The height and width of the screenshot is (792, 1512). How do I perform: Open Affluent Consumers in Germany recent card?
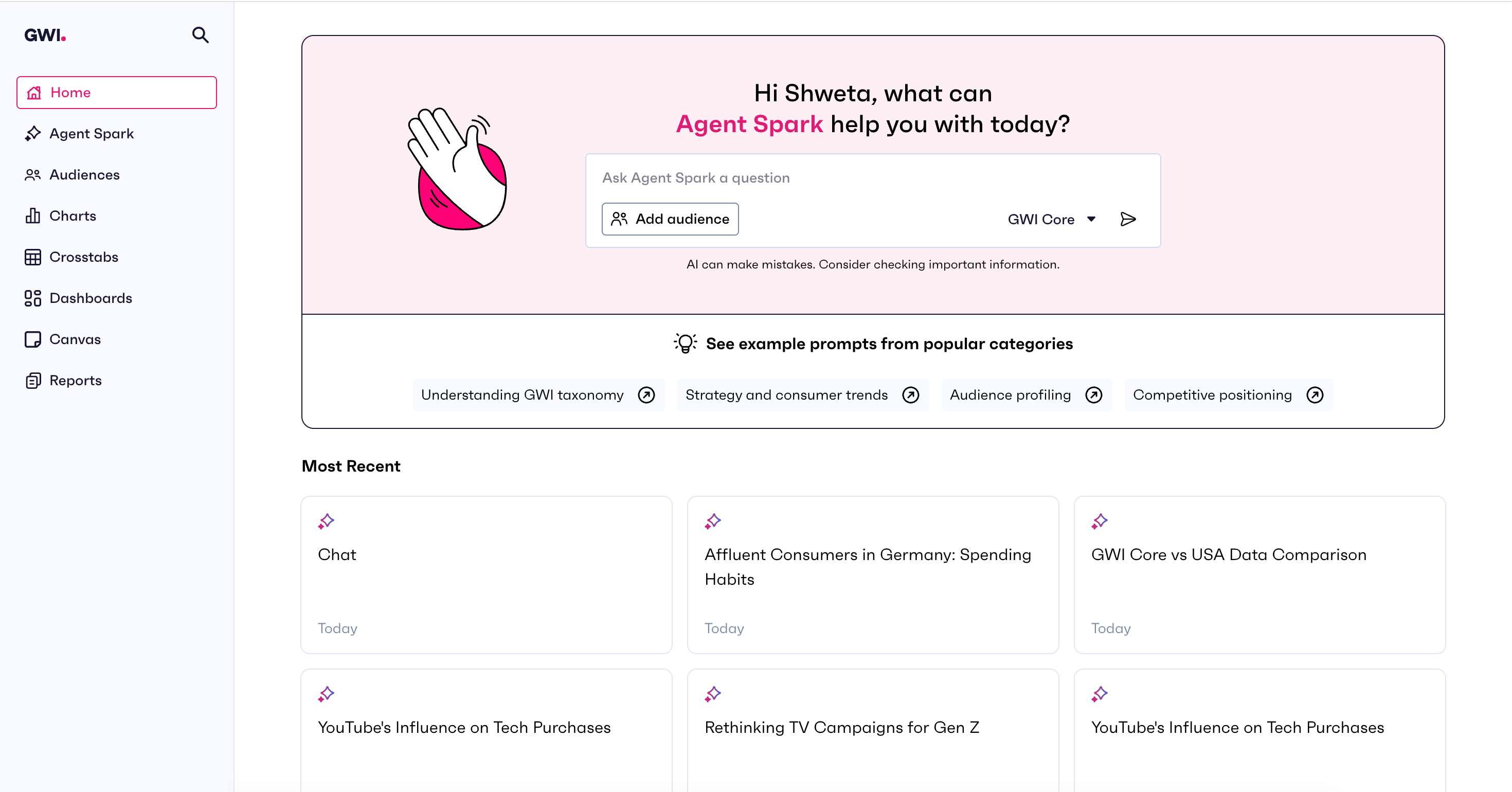[872, 574]
